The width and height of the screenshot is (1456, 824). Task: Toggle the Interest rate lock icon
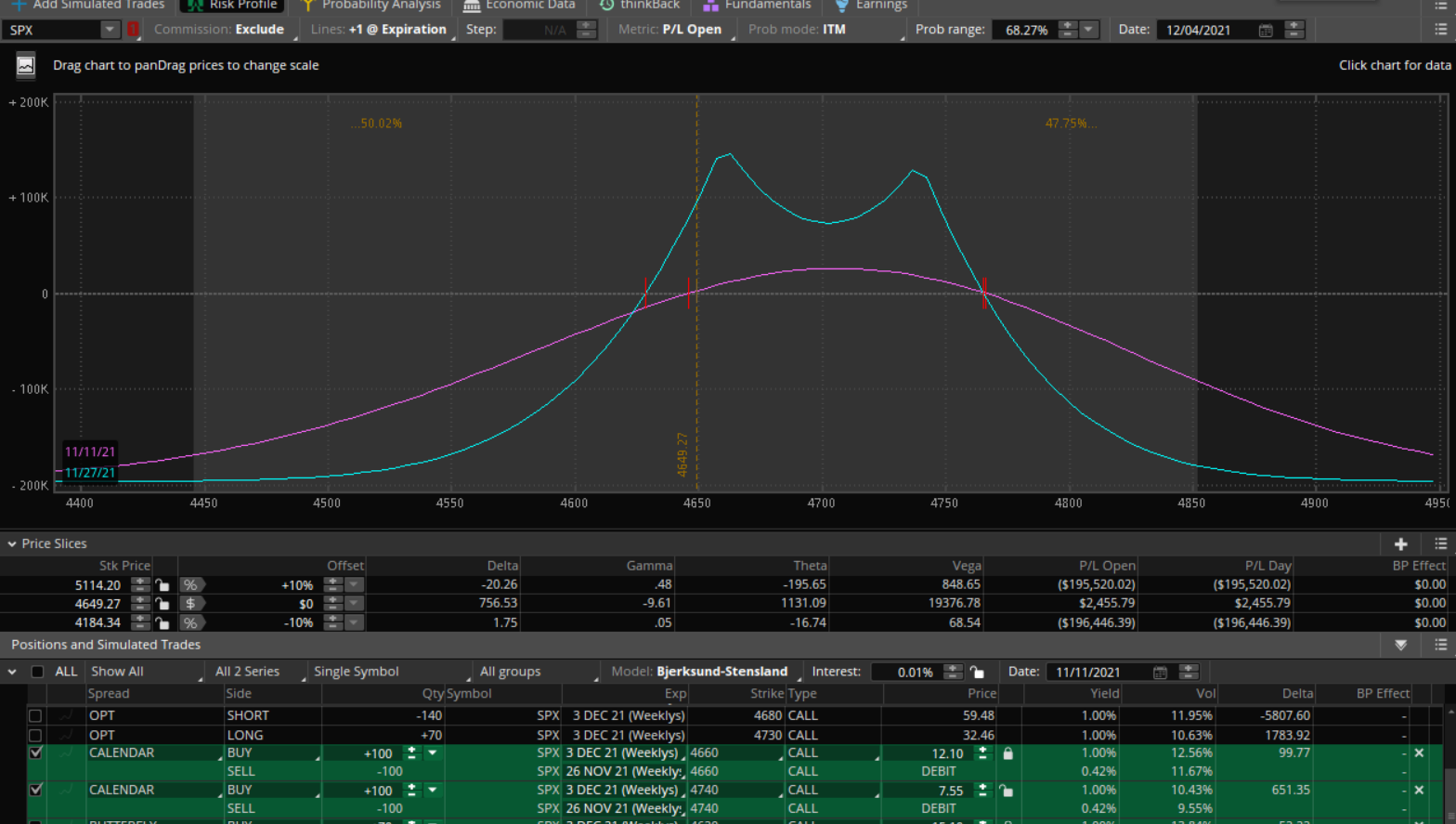977,672
